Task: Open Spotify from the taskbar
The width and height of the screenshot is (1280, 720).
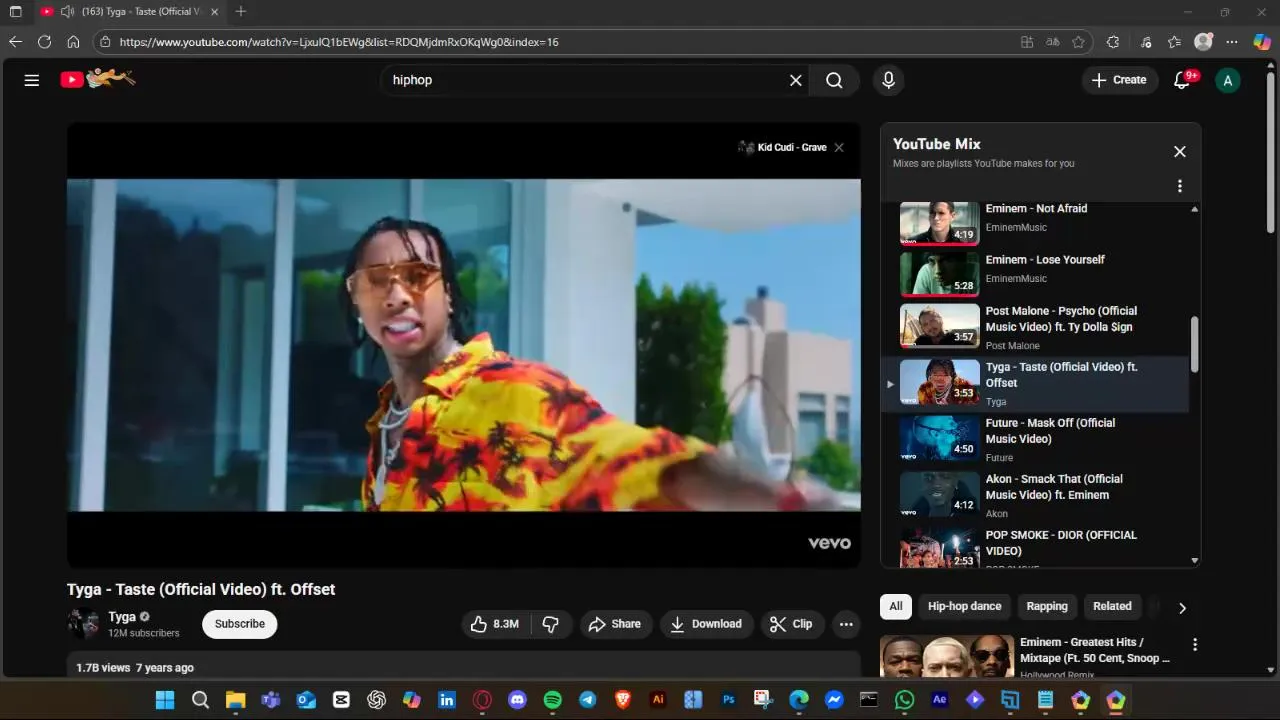Action: pyautogui.click(x=552, y=700)
